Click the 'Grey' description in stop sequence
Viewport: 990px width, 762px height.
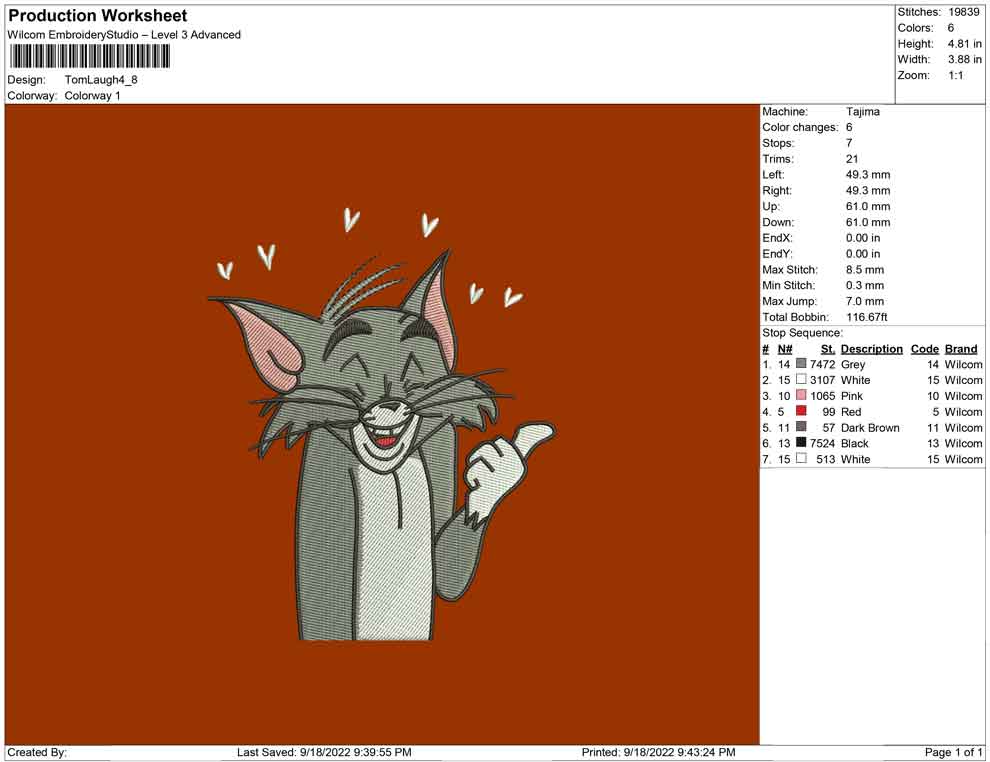pyautogui.click(x=853, y=364)
